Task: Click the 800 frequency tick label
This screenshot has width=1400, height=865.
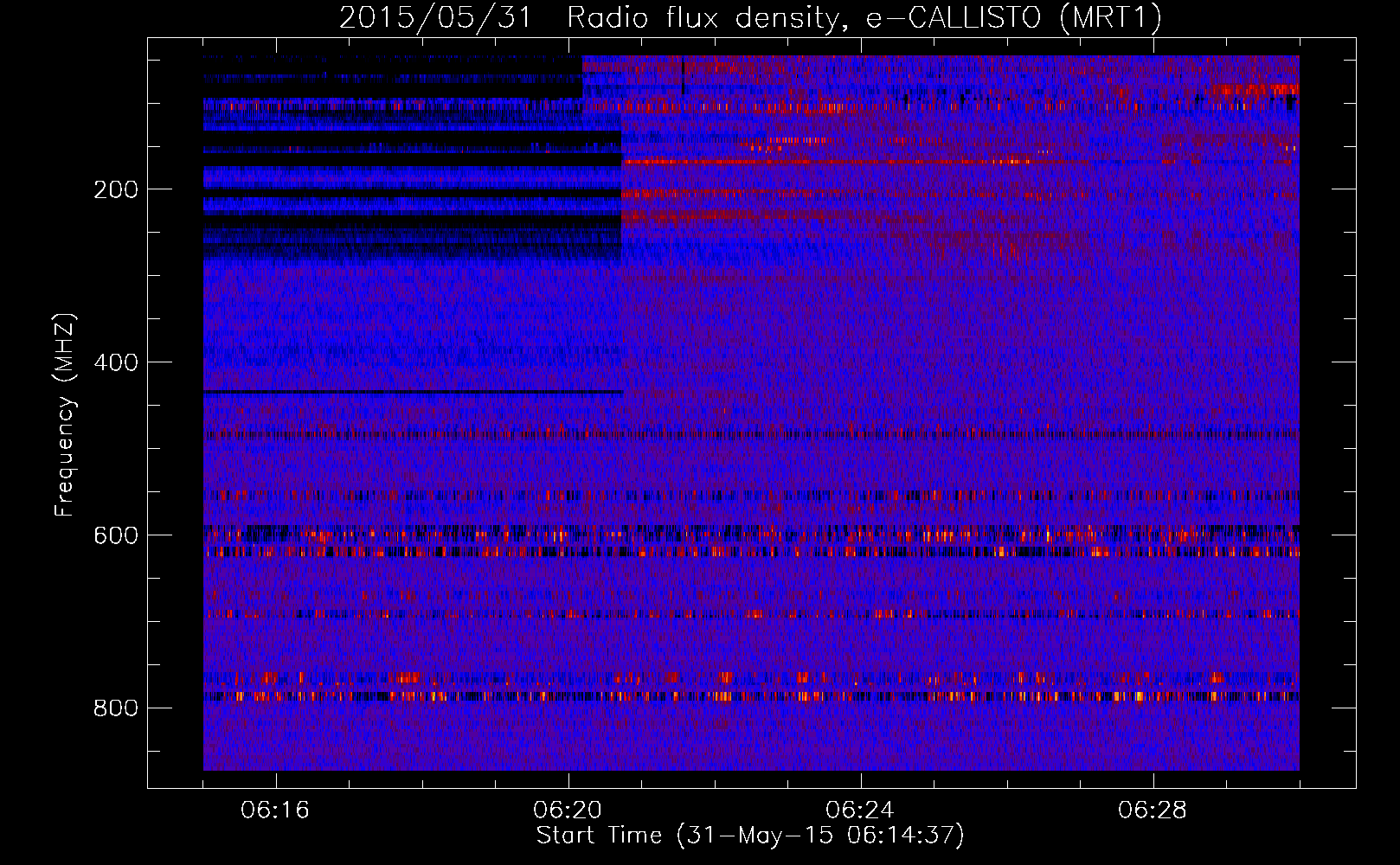Action: 116,708
